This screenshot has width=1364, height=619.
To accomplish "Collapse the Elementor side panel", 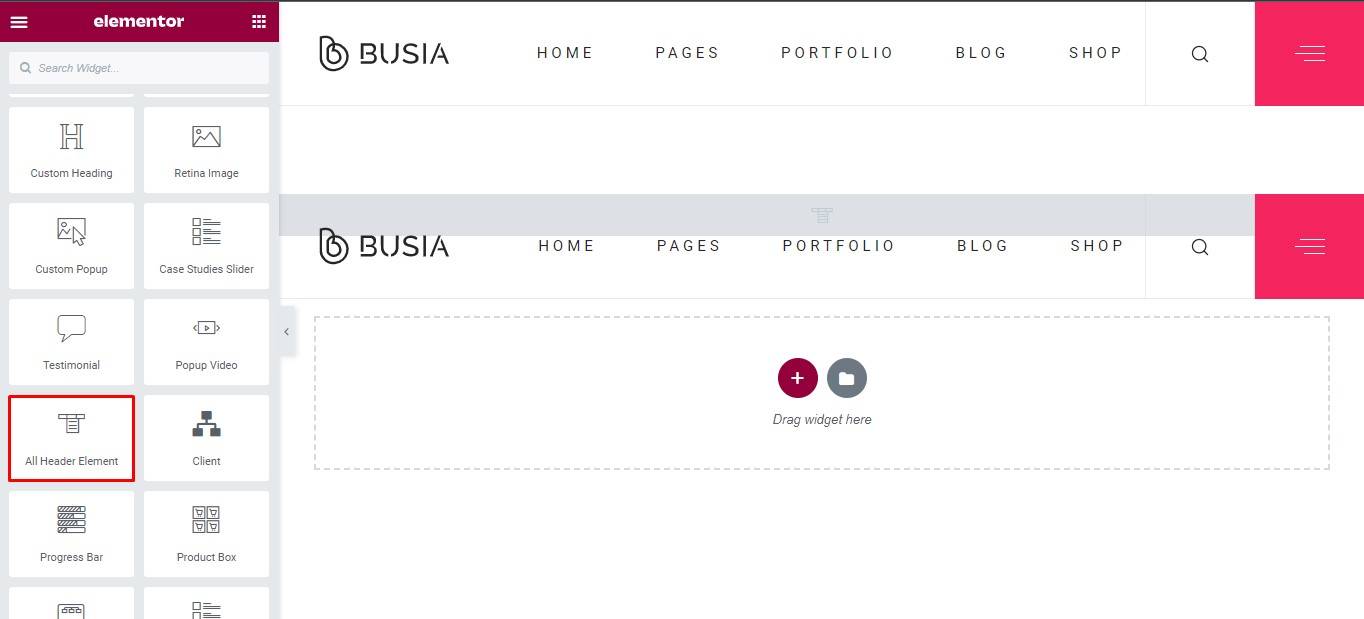I will [286, 332].
